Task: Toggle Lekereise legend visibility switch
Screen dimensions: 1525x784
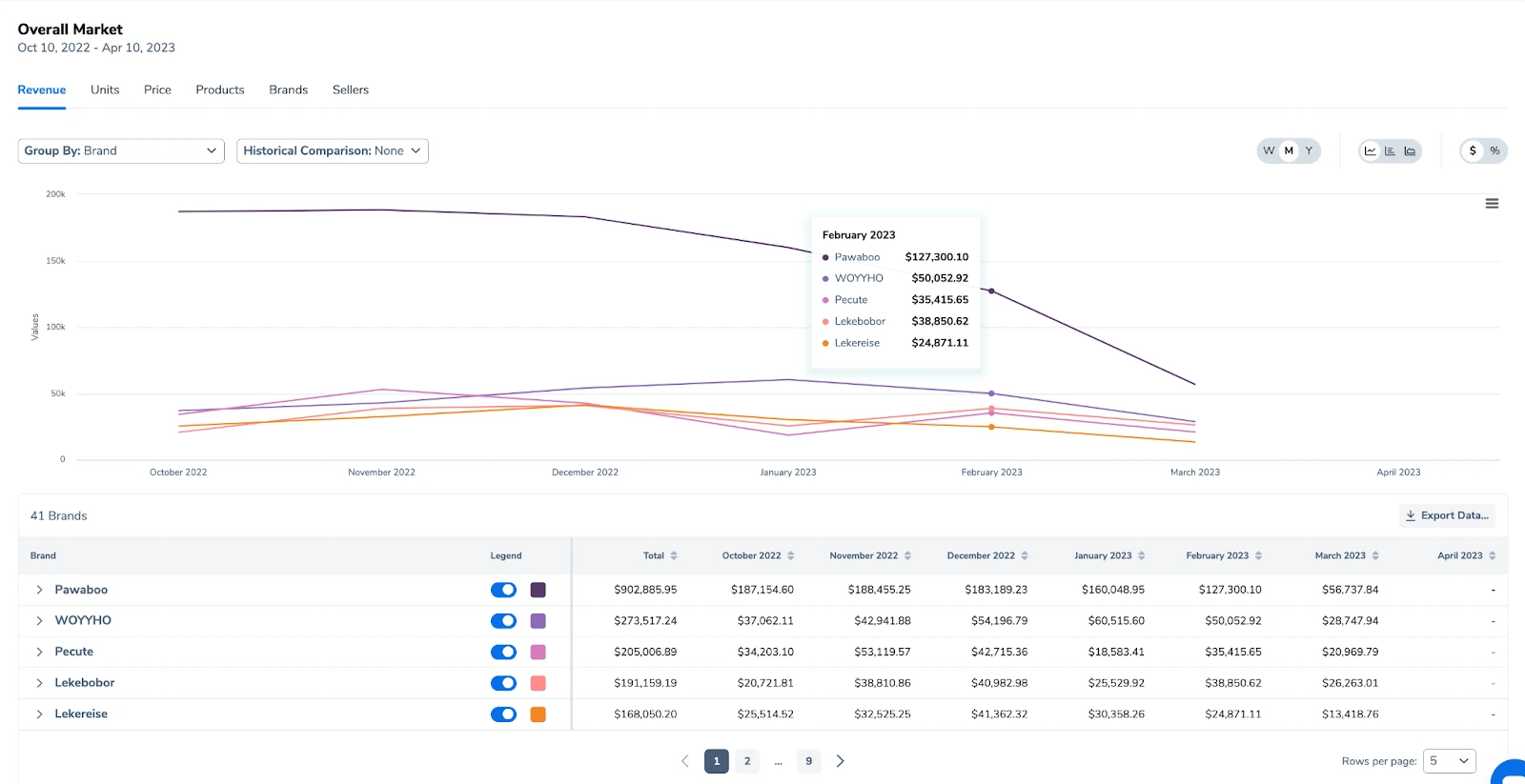Action: (x=503, y=714)
